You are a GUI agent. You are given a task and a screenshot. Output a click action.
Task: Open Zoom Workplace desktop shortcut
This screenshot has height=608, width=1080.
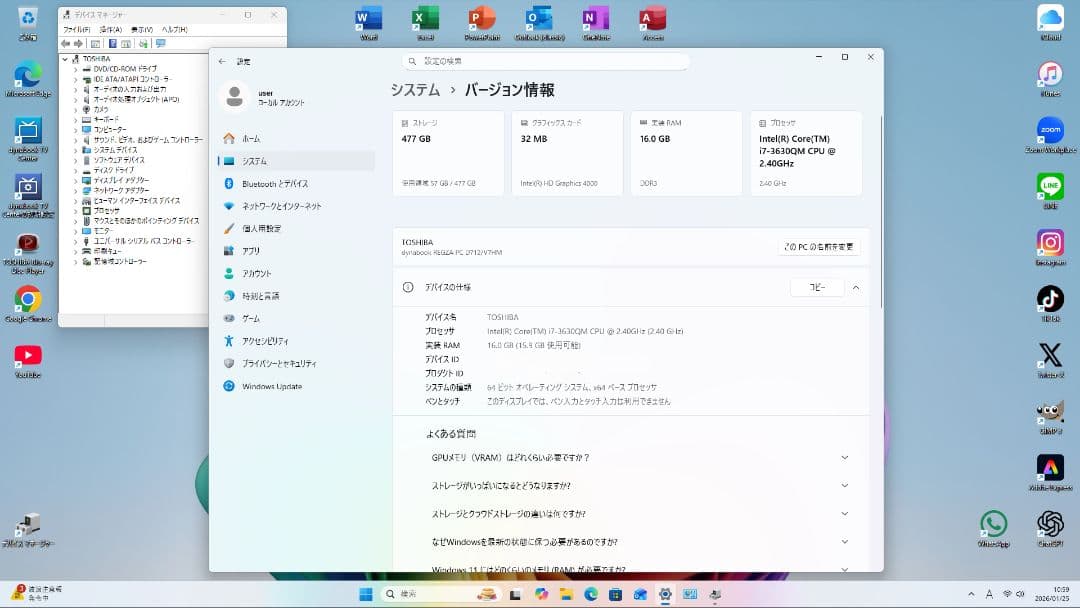click(1050, 134)
